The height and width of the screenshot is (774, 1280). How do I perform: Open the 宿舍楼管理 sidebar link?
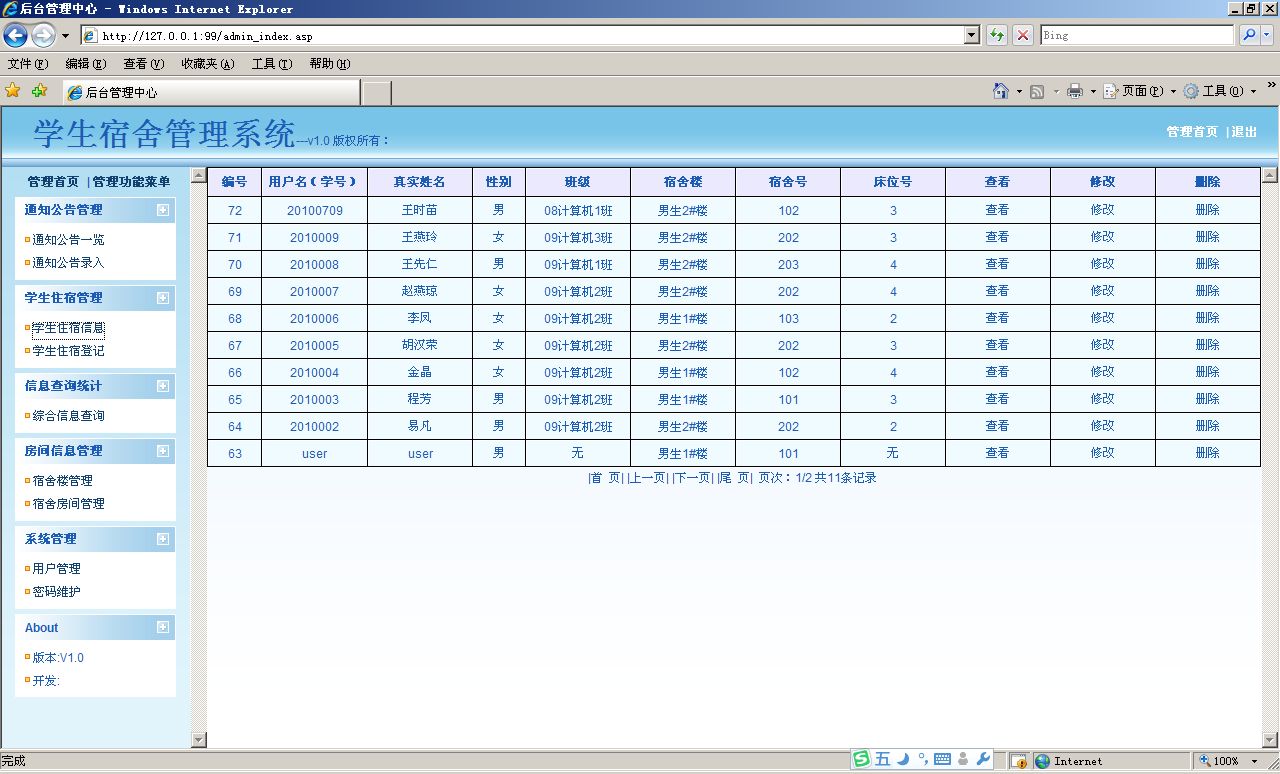tap(62, 481)
